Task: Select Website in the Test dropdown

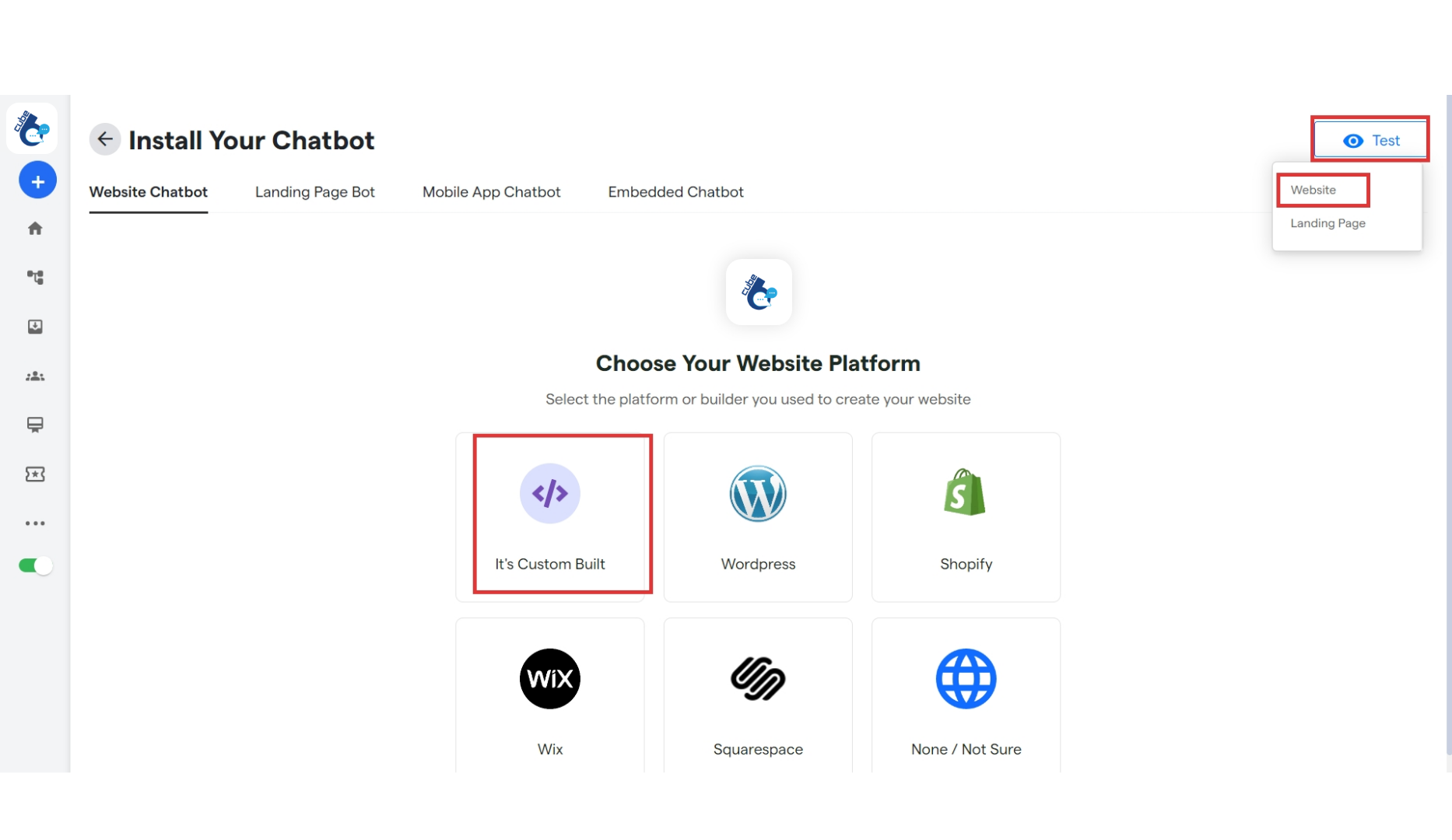Action: pyautogui.click(x=1313, y=190)
